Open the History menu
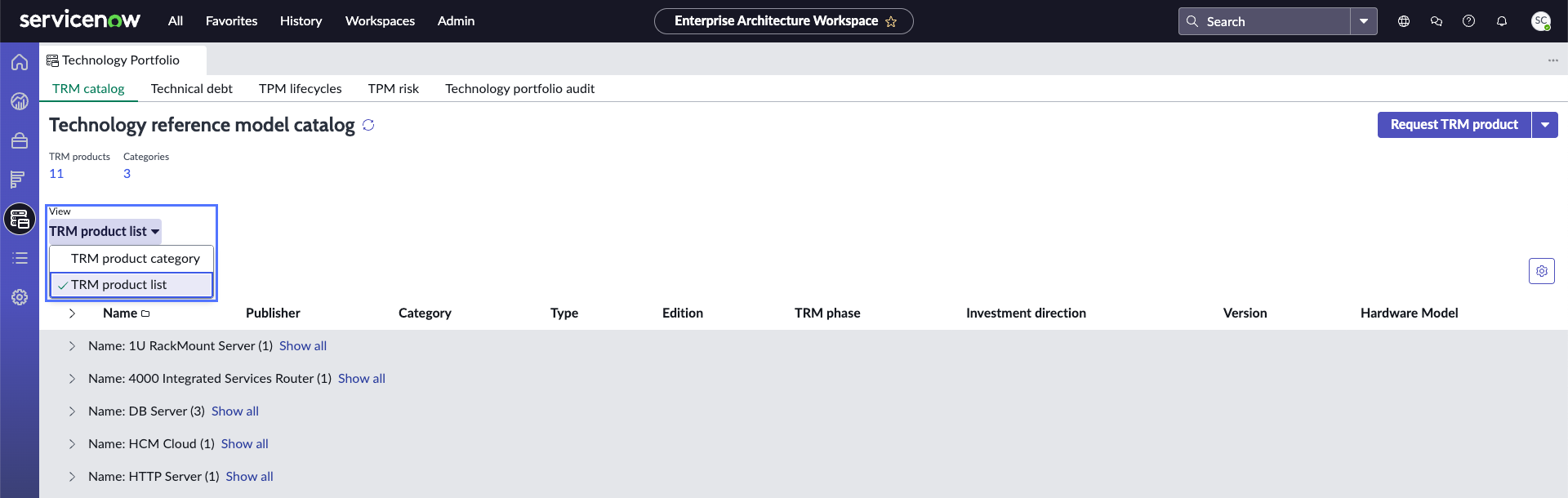This screenshot has height=498, width=1568. pyautogui.click(x=301, y=21)
